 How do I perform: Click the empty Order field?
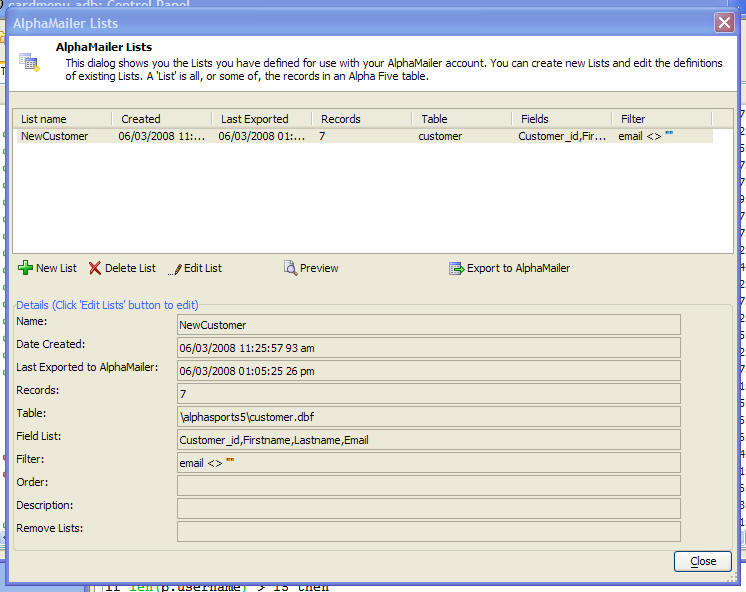429,486
